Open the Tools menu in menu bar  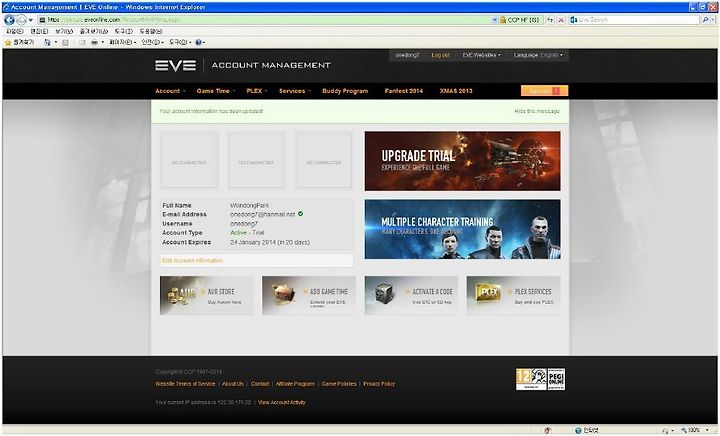124,31
